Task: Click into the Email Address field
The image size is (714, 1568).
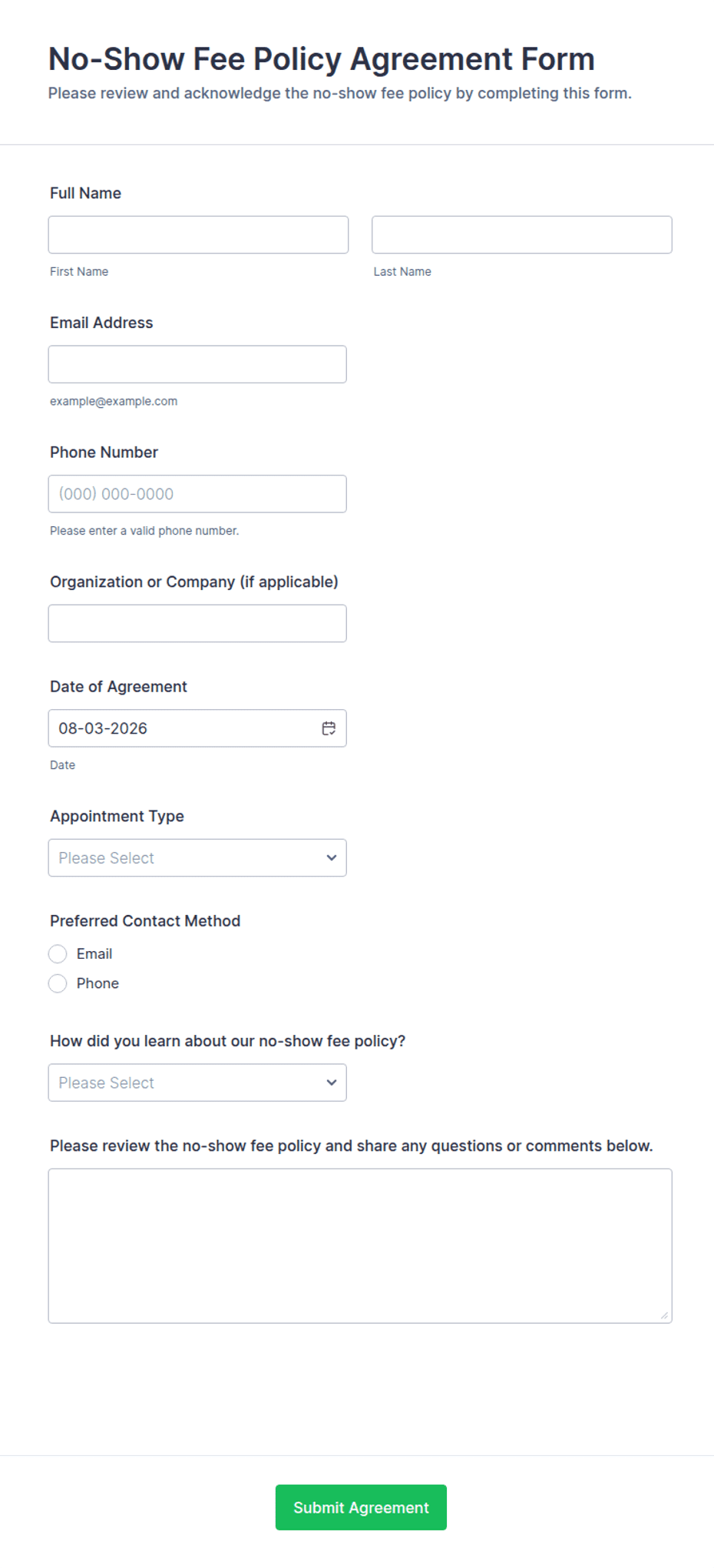Action: (x=197, y=364)
